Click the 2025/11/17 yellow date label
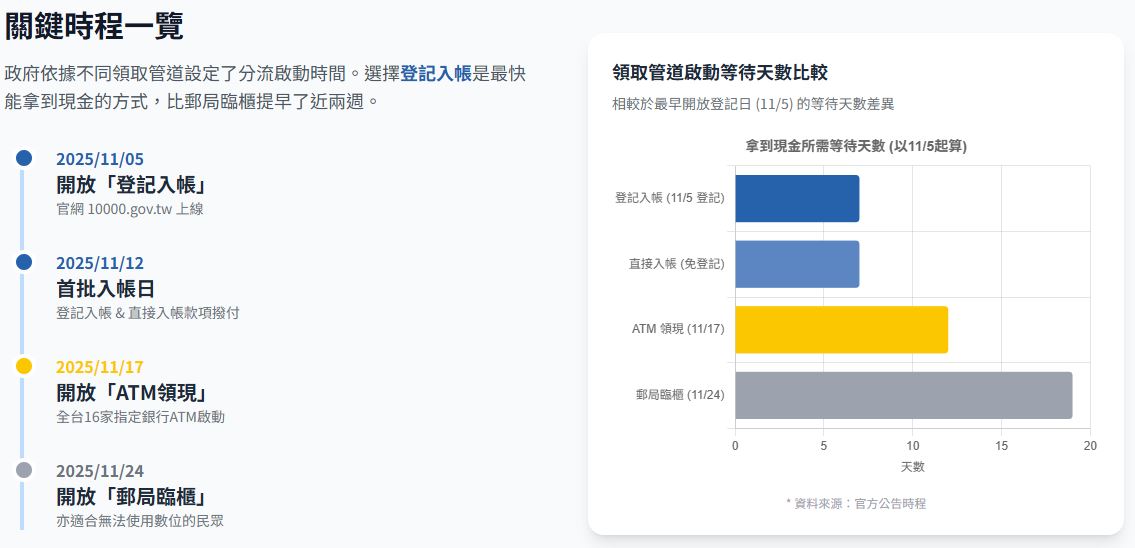The height and width of the screenshot is (548, 1135). [x=100, y=367]
